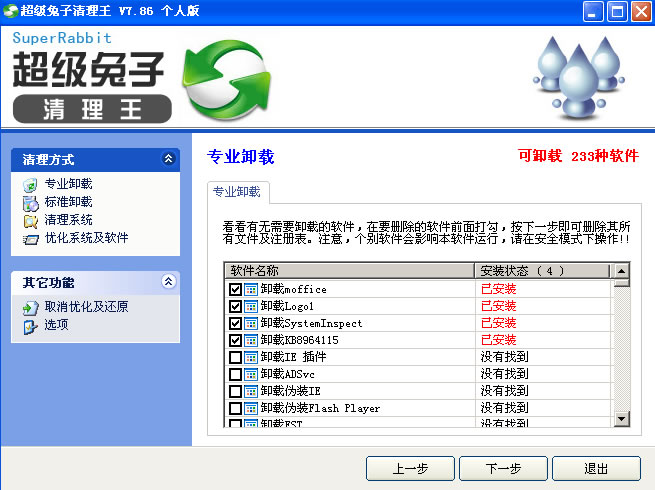Open 取消优化及还原
655x490 pixels.
pyautogui.click(x=86, y=307)
